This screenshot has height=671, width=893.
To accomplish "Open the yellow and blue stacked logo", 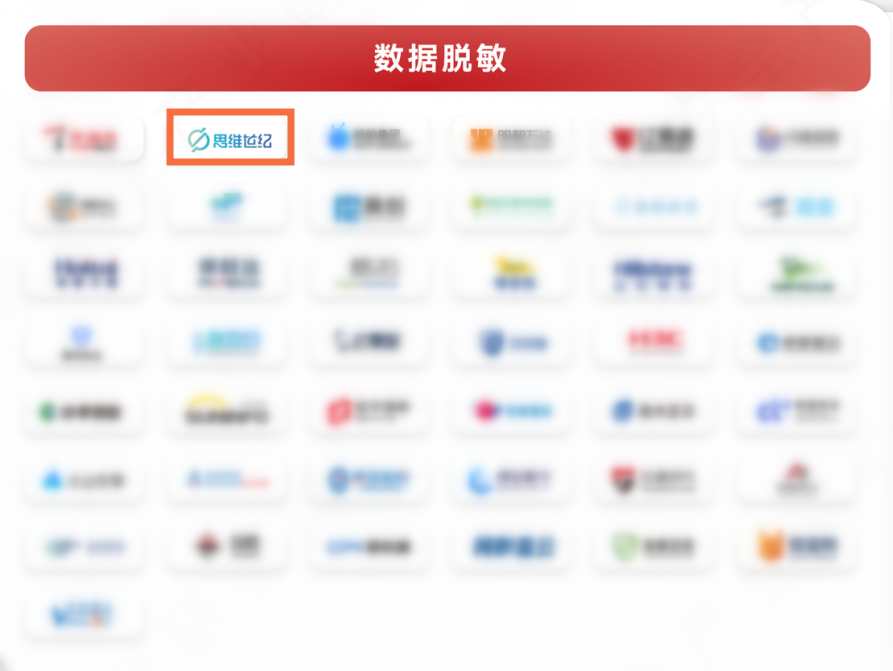I will 511,274.
